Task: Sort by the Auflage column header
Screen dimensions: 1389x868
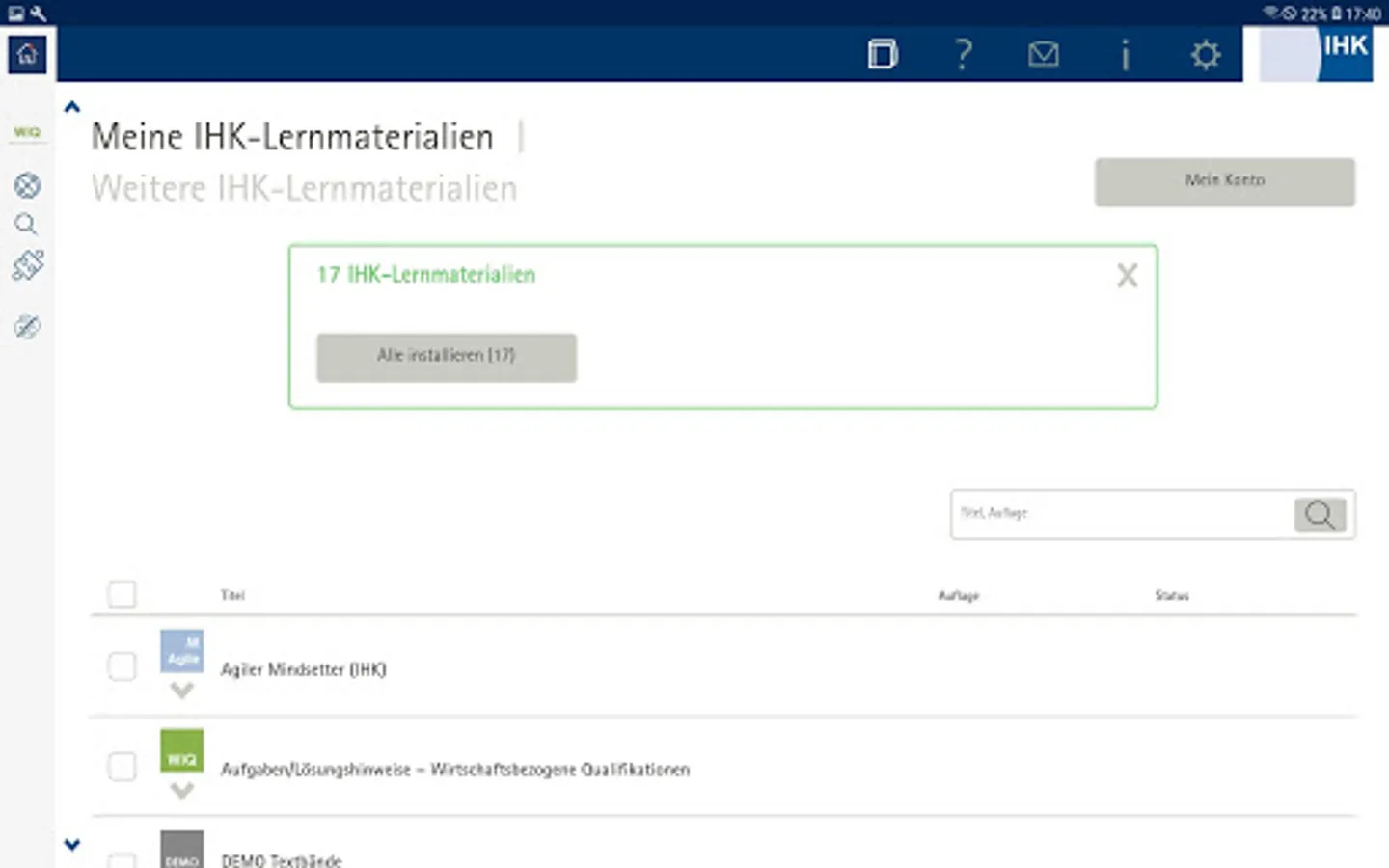Action: coord(959,595)
